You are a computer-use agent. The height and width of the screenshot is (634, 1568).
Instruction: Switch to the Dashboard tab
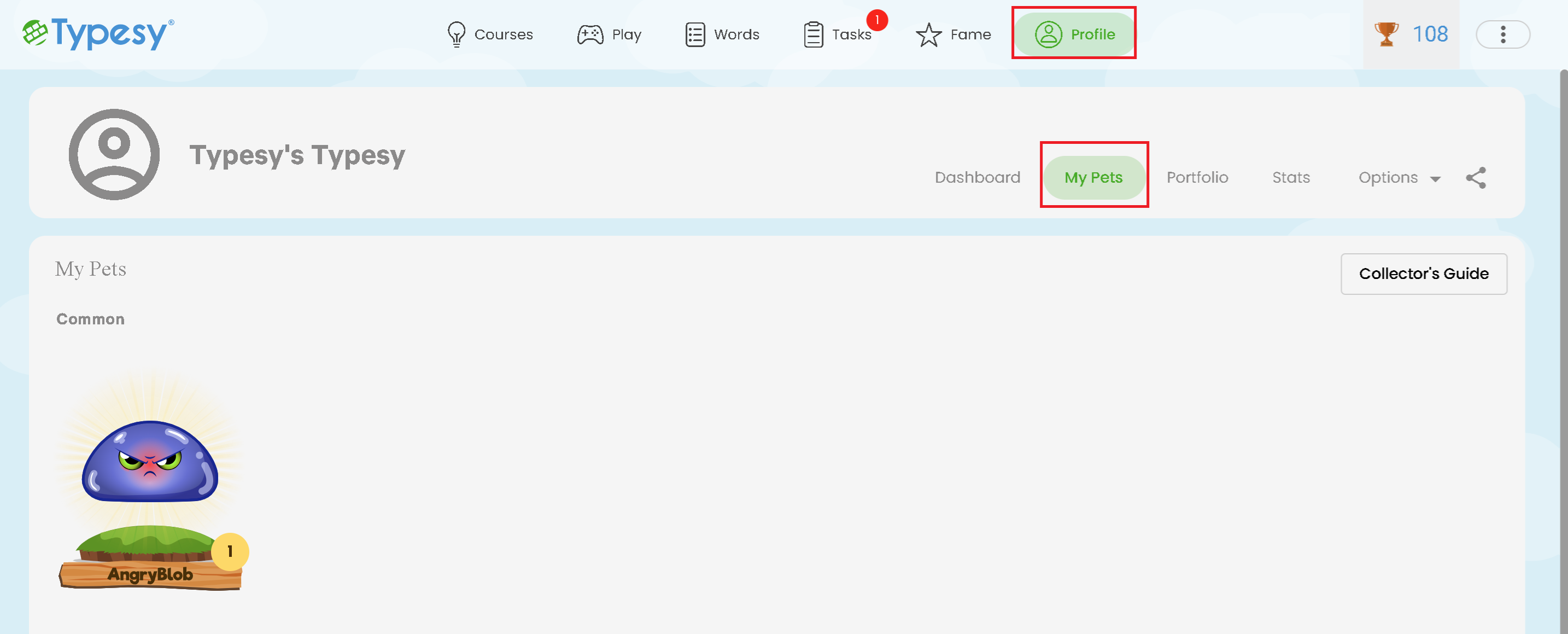tap(977, 178)
